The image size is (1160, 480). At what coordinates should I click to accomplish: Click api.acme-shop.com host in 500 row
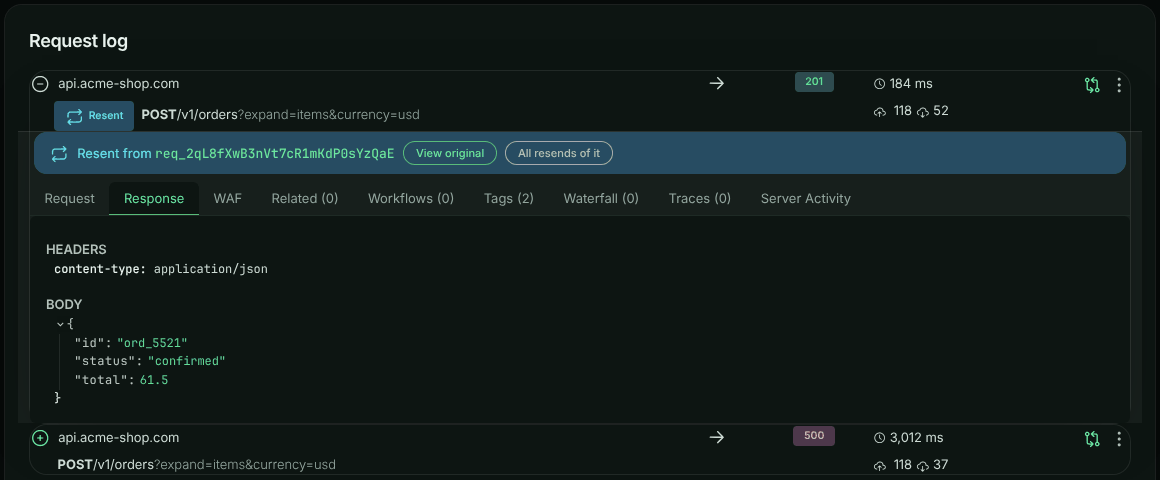point(118,438)
